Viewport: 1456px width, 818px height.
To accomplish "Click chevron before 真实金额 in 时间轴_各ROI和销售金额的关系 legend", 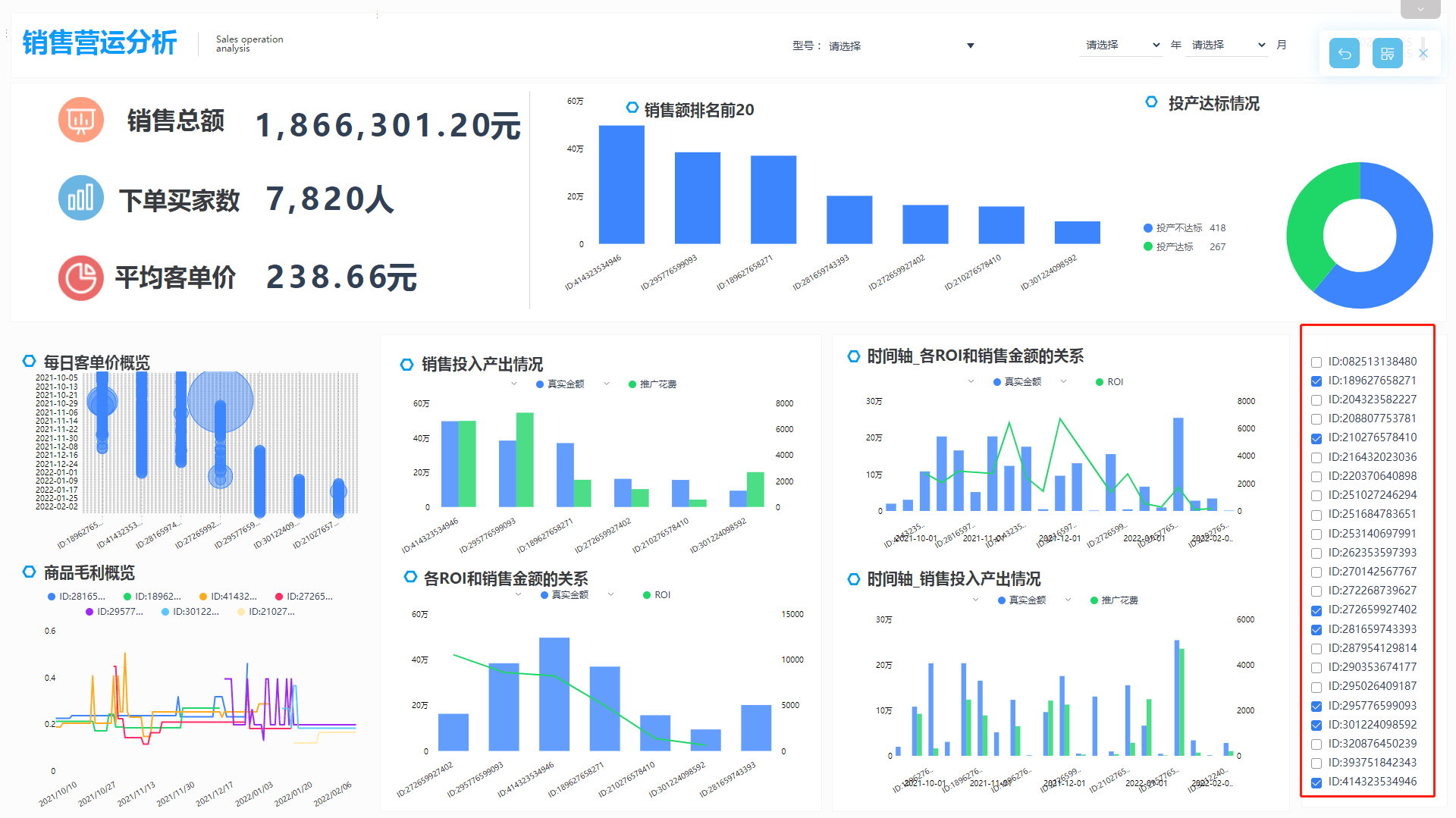I will point(971,381).
